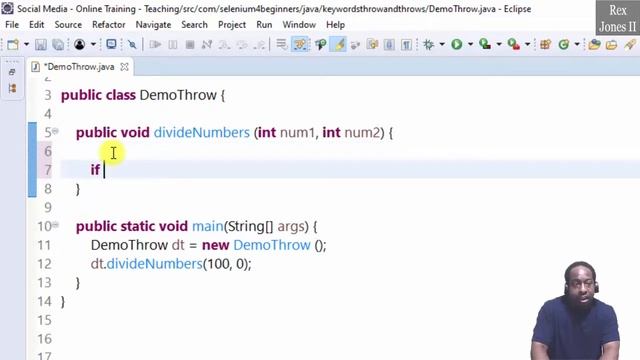Viewport: 640px width, 360px height.
Task: Click the Open Task folder icon
Action: [611, 44]
